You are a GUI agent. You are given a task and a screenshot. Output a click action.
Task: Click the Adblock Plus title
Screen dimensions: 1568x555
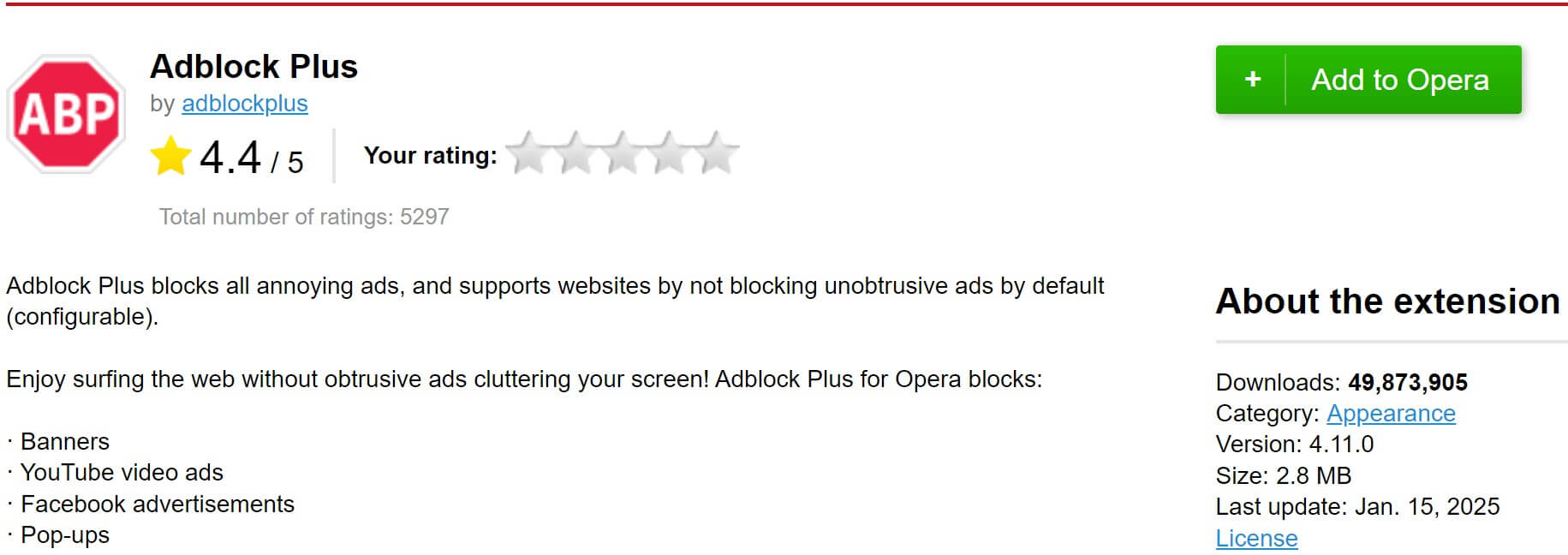pyautogui.click(x=253, y=66)
